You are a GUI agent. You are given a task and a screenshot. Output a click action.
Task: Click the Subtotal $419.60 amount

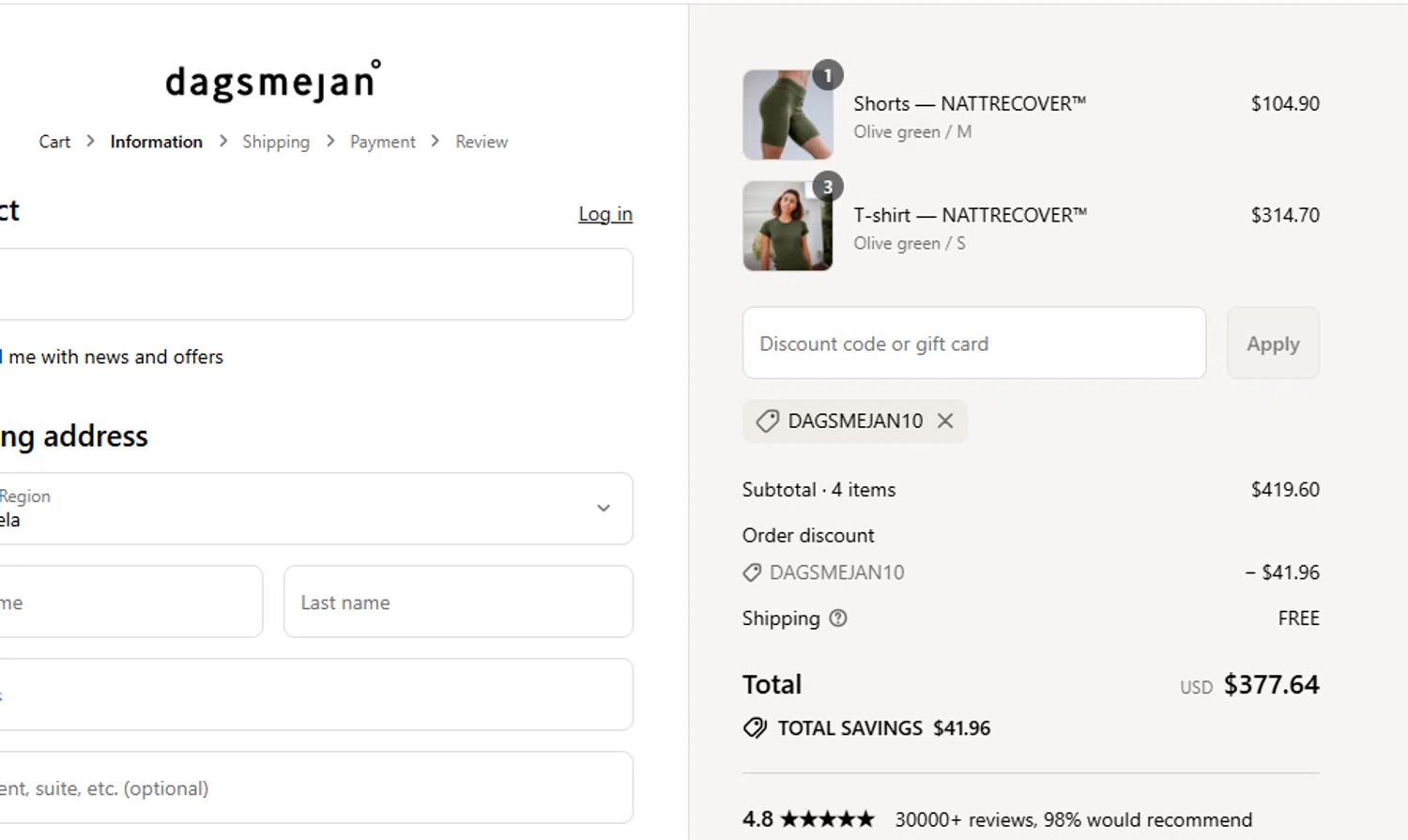coord(1285,489)
